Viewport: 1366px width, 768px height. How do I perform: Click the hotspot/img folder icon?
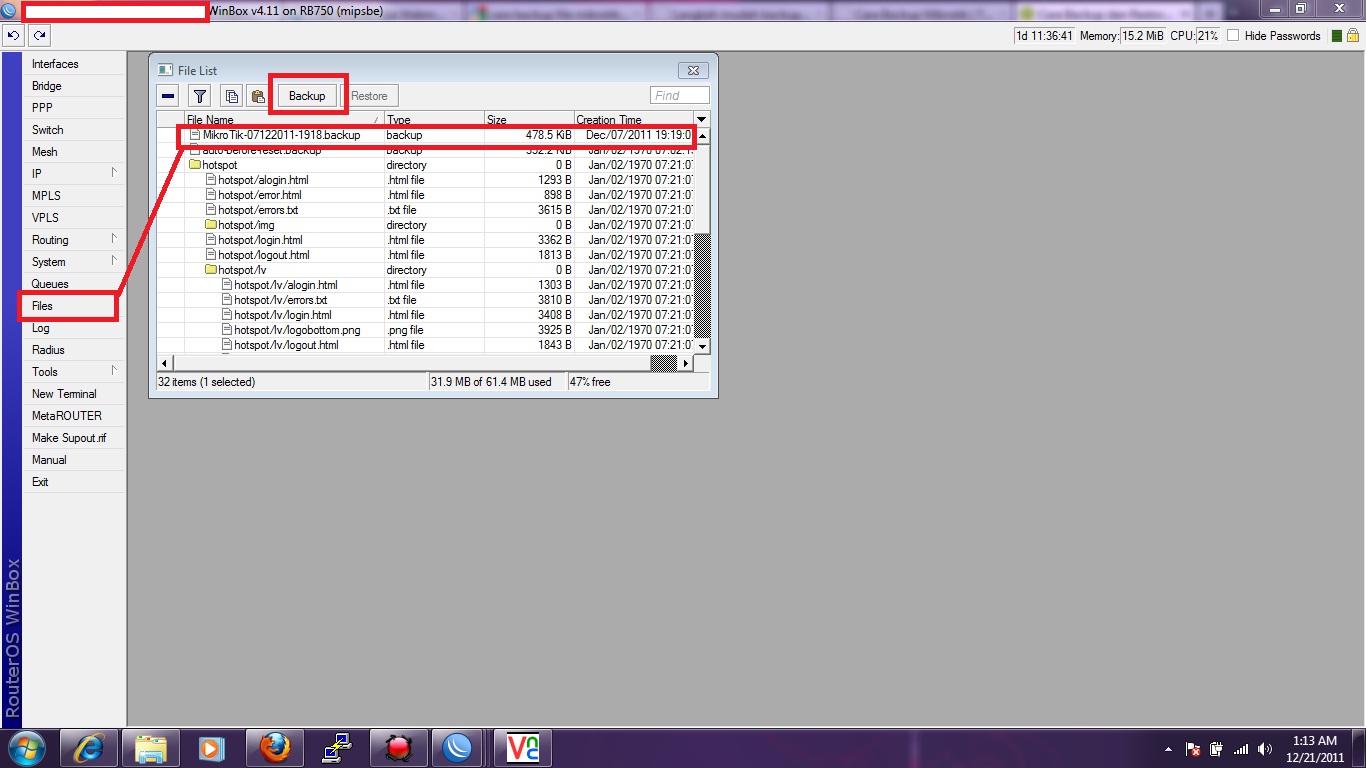[x=211, y=225]
